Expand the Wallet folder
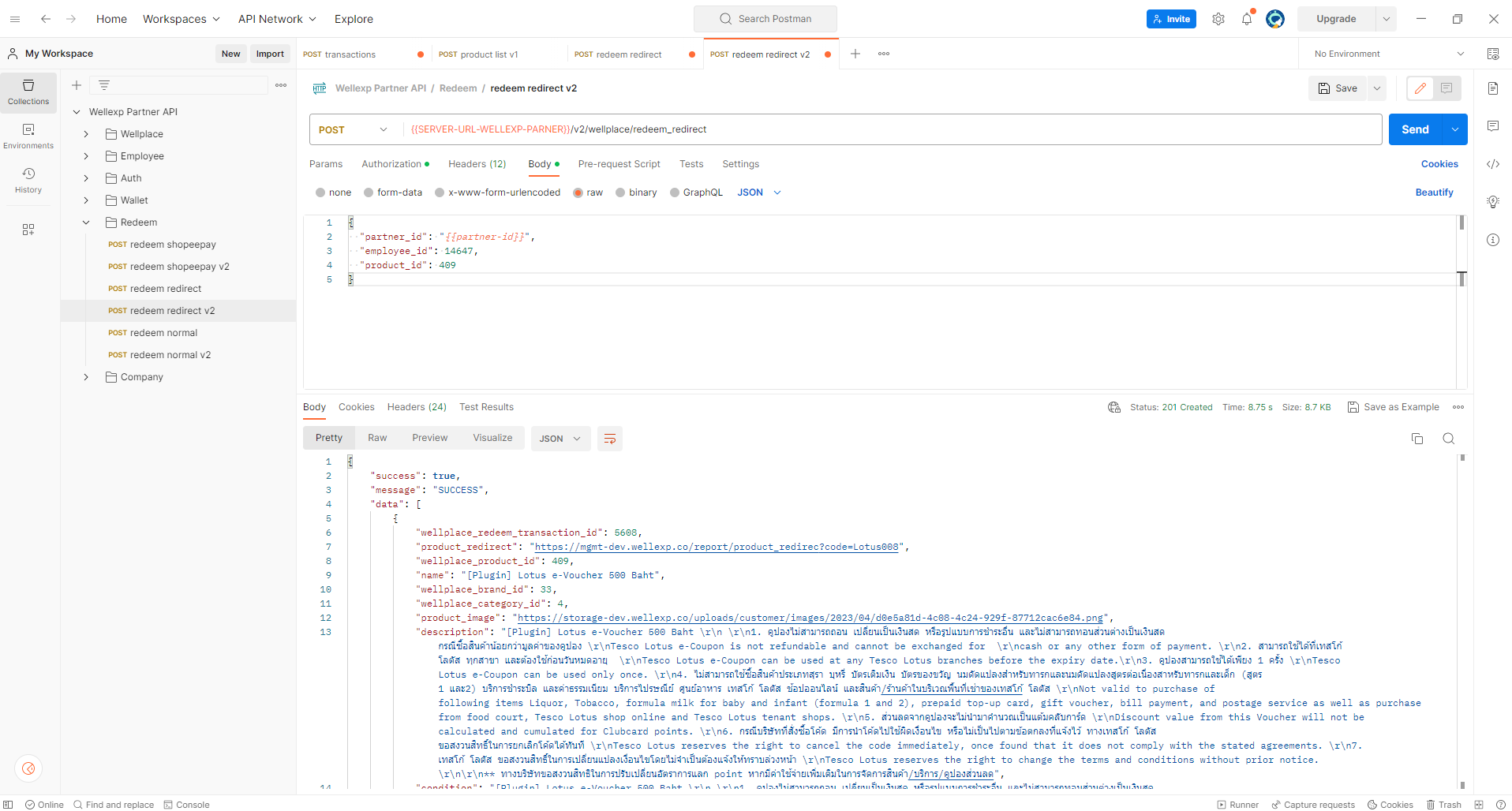Screen dimensions: 1512x811 [86, 200]
